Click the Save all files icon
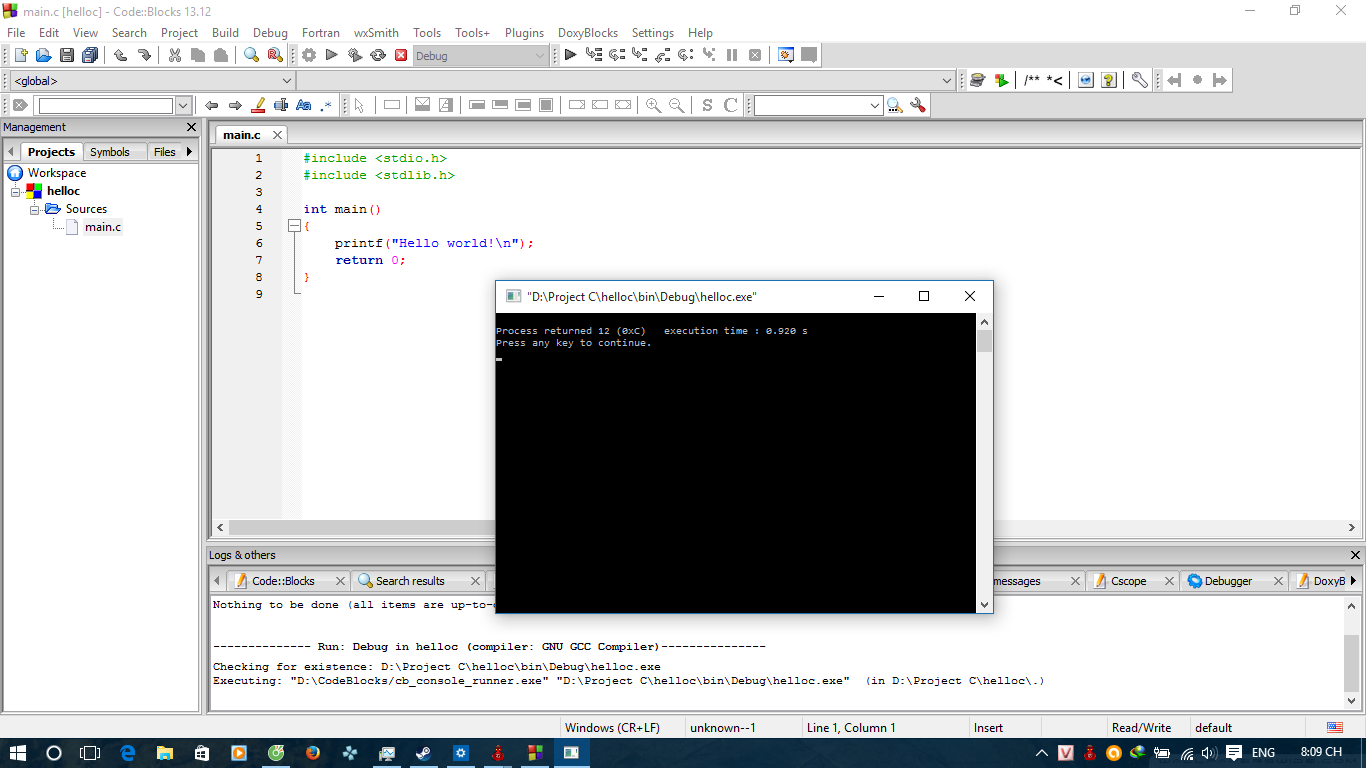 point(90,56)
